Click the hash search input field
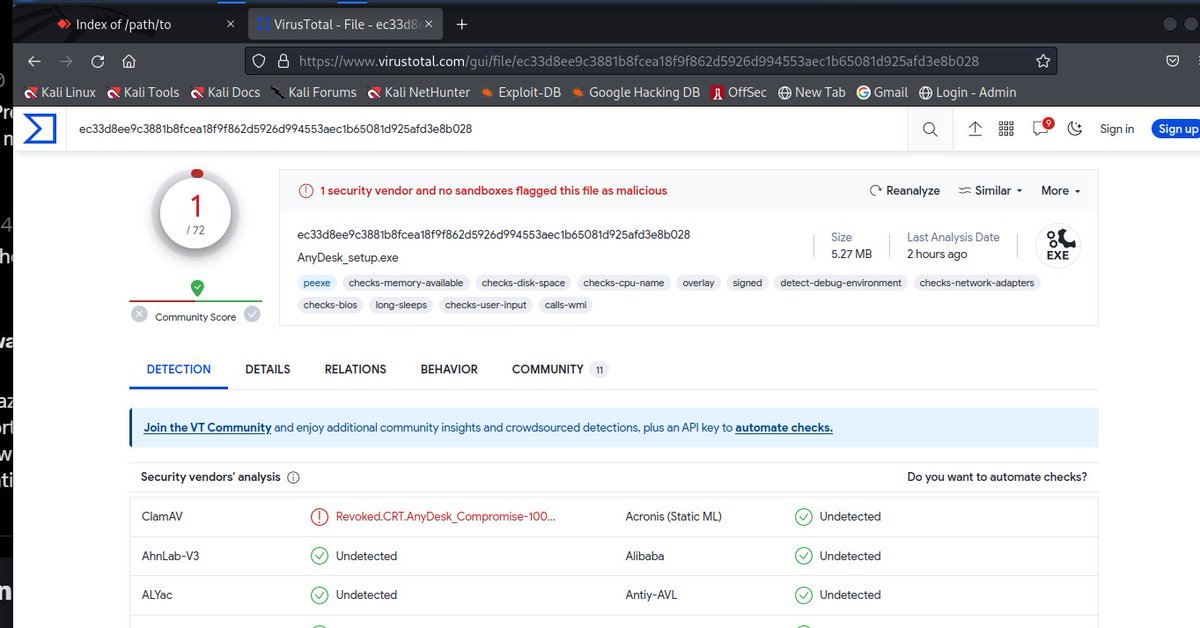The width and height of the screenshot is (1200, 628). 488,129
